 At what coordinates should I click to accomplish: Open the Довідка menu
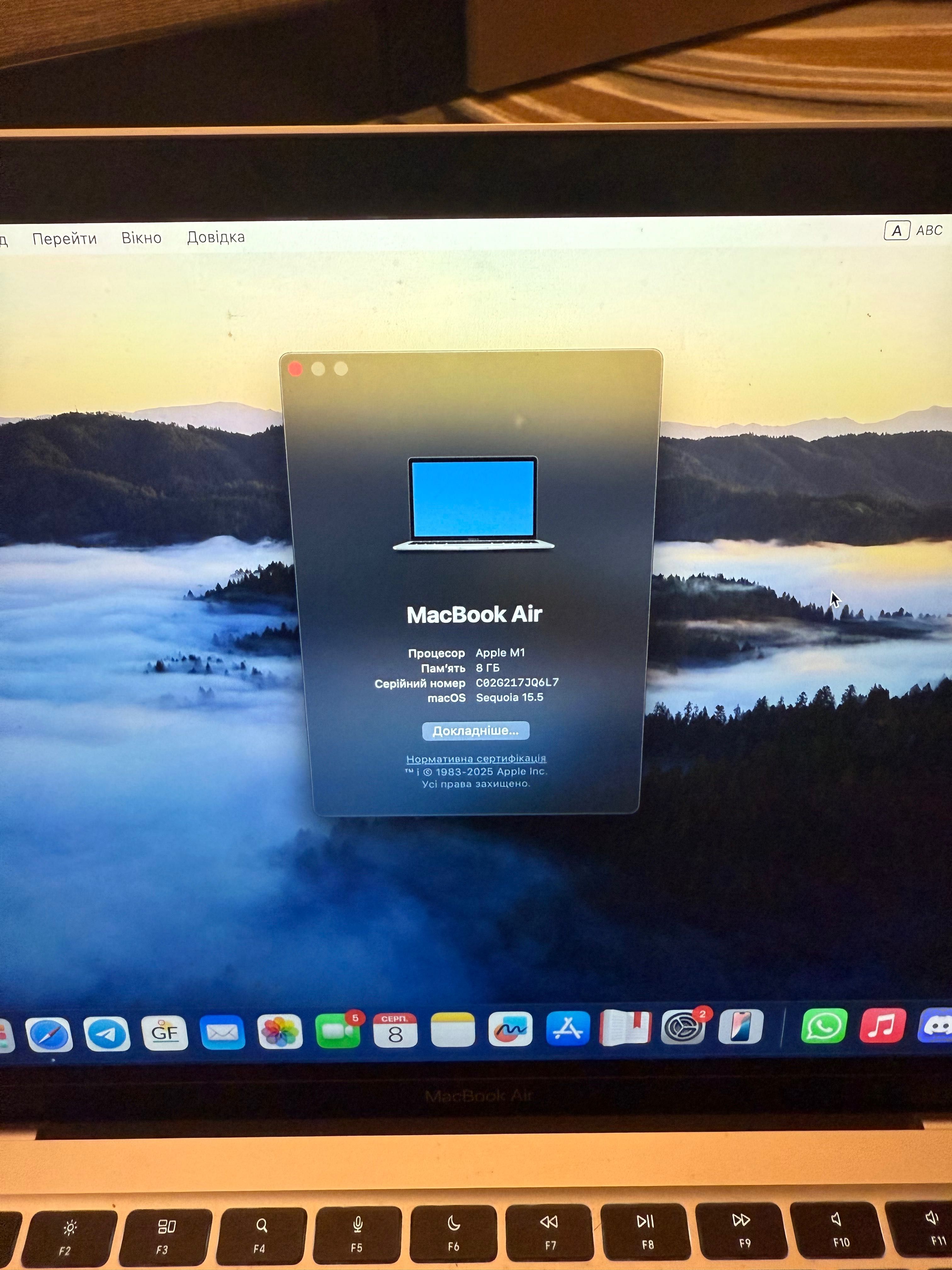(216, 237)
